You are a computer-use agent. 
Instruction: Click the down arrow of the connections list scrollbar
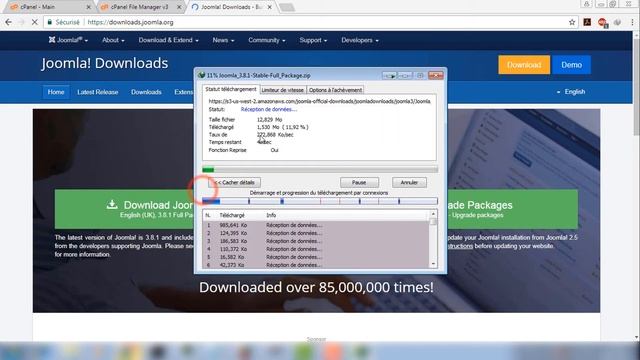433,264
